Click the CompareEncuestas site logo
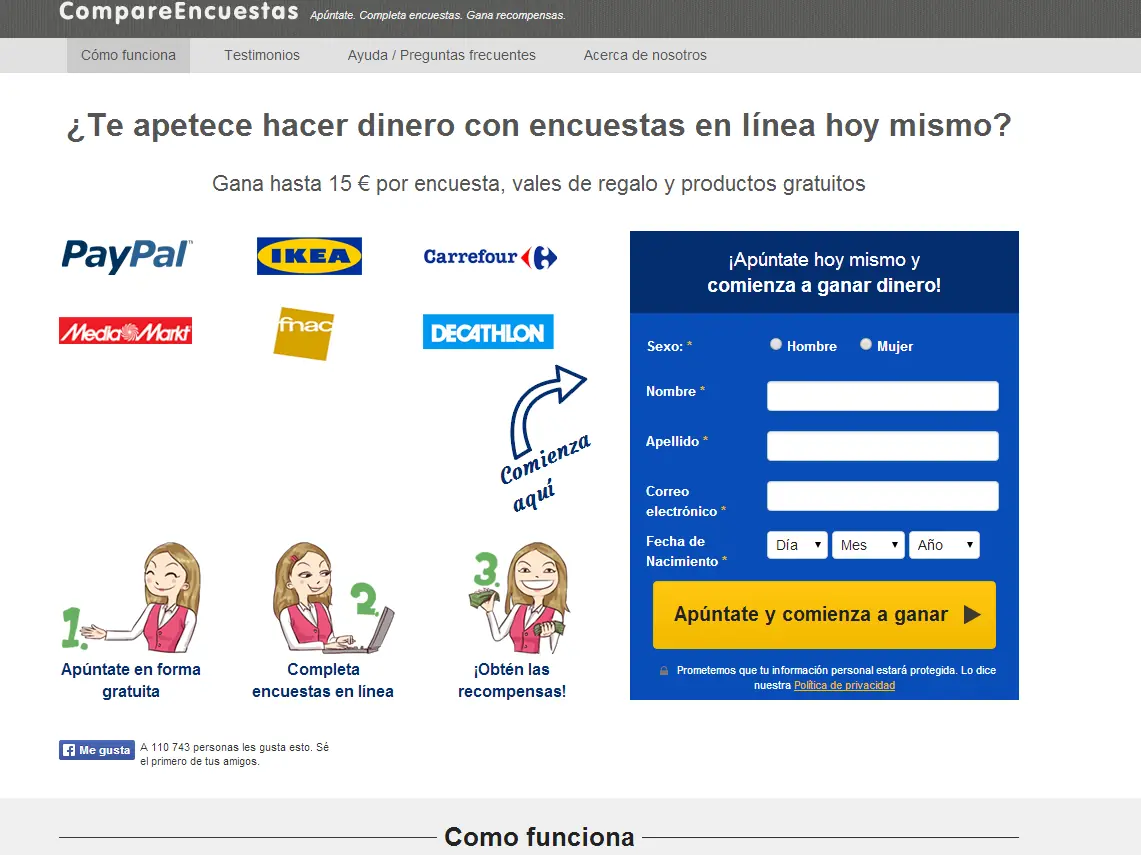Screen dimensions: 1141x855 click(179, 12)
